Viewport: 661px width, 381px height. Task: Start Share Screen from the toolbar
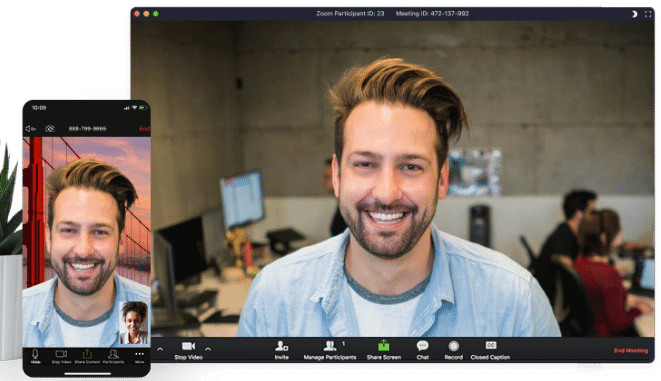pyautogui.click(x=384, y=350)
